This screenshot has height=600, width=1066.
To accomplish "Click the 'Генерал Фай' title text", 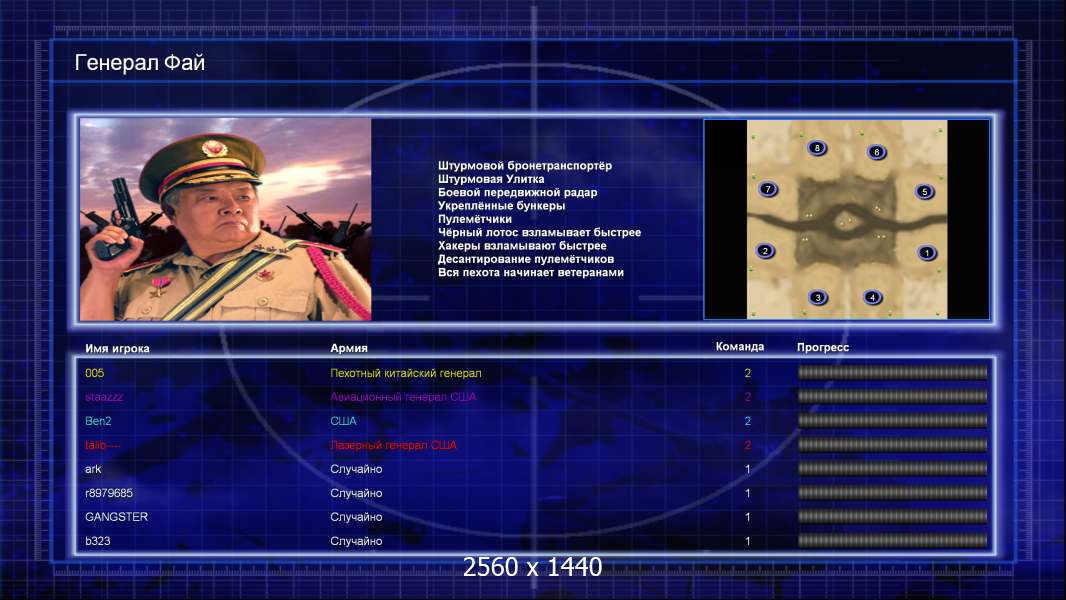I will click(139, 63).
